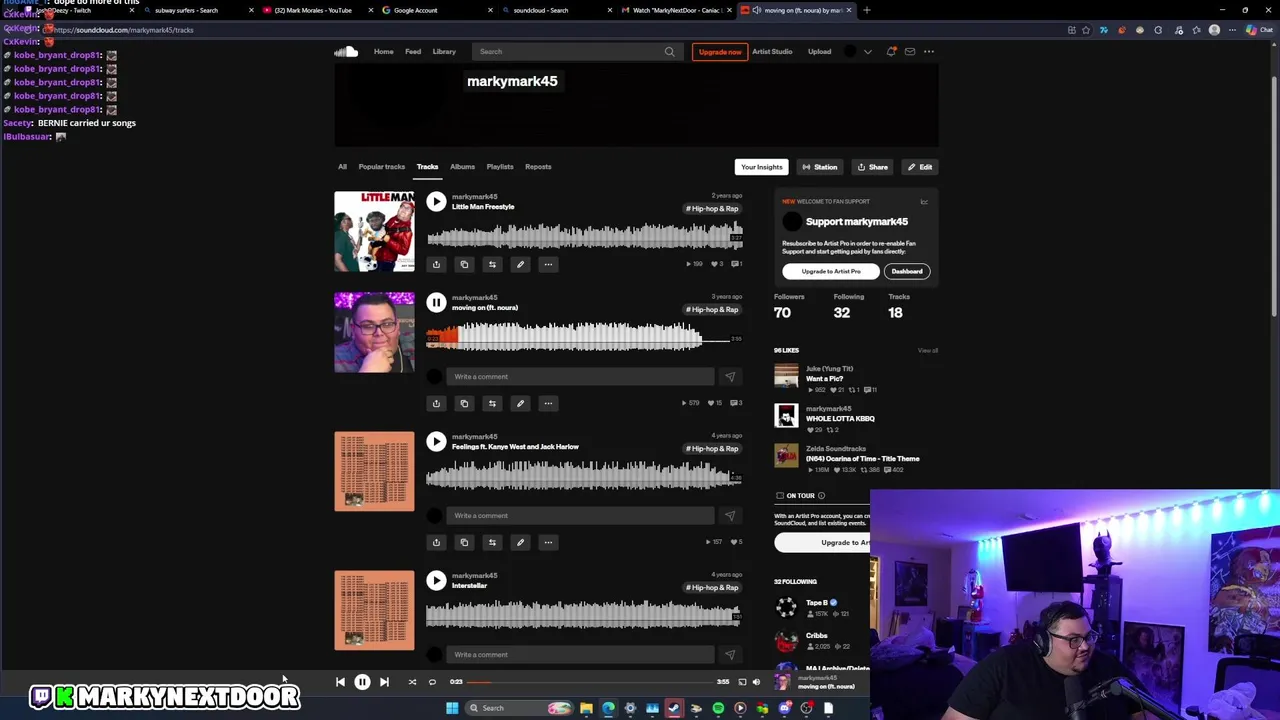
Task: Play Little Man Freestyle
Action: (x=436, y=202)
